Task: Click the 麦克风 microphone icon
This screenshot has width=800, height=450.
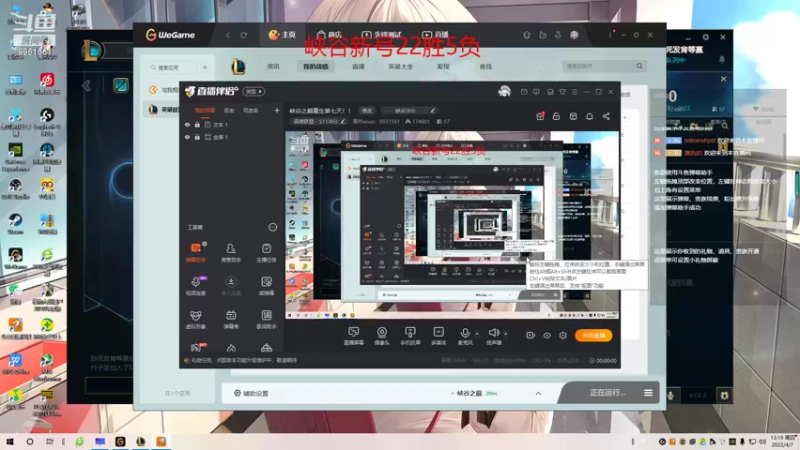Action: pyautogui.click(x=465, y=333)
